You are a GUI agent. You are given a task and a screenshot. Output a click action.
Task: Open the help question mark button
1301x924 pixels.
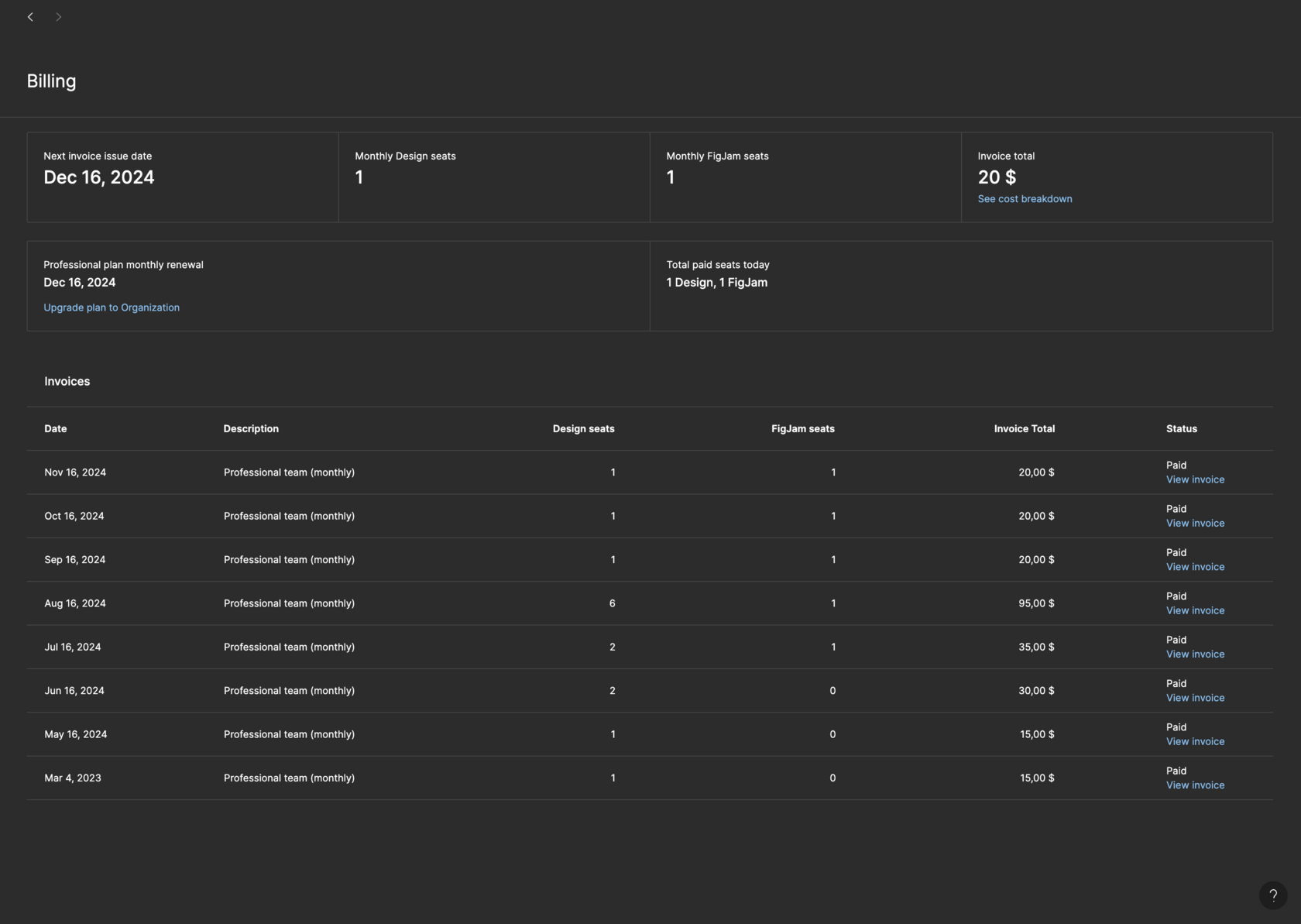1273,895
